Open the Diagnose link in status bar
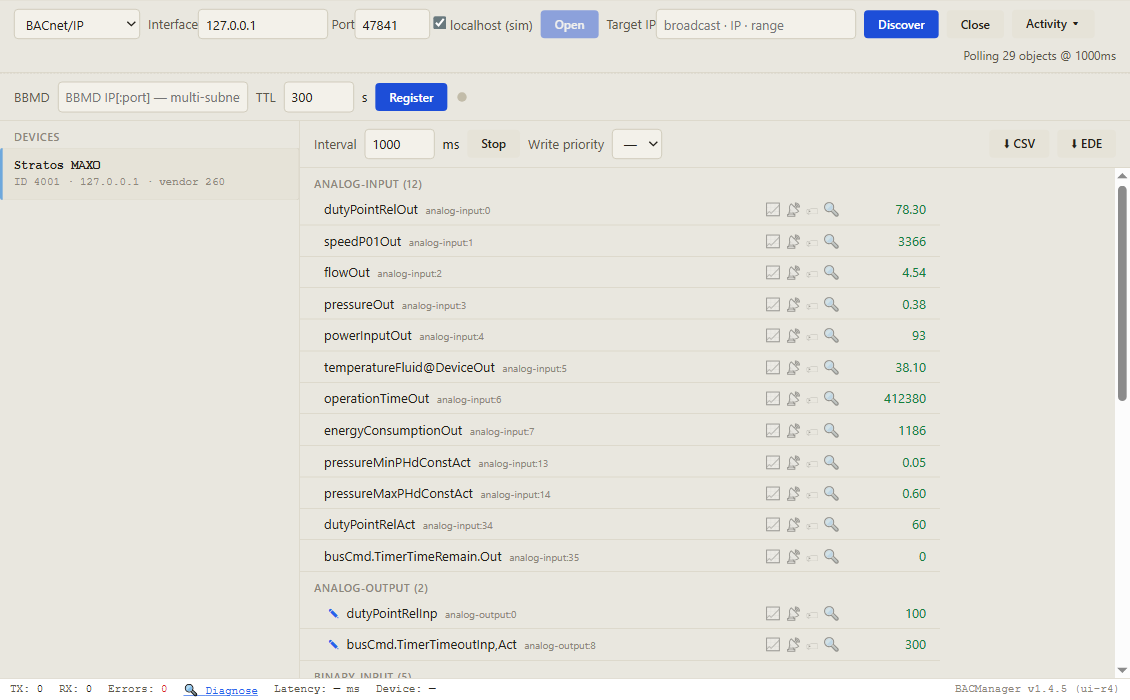1130x700 pixels. coord(231,690)
